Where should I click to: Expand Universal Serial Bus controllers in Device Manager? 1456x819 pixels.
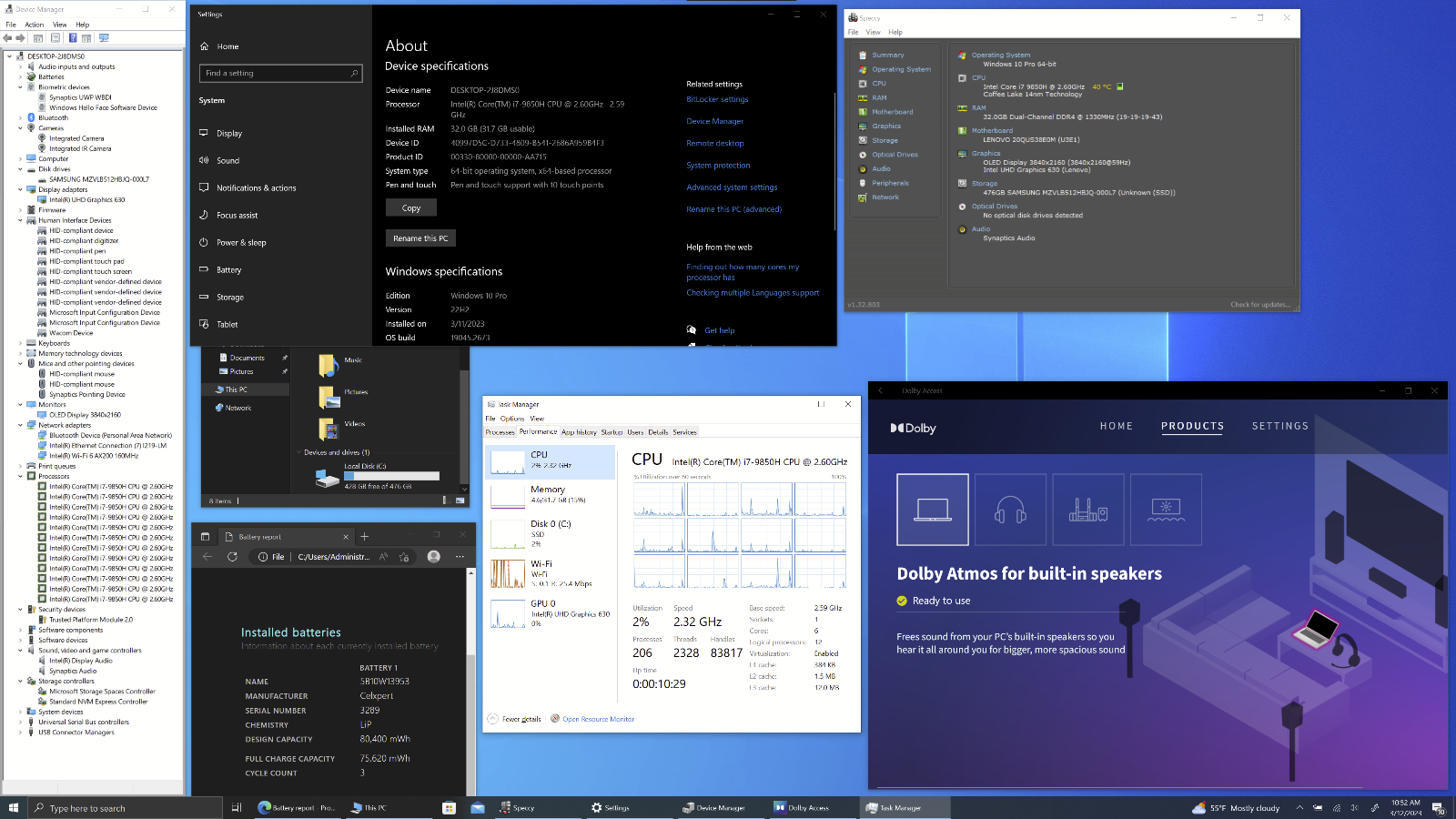[x=21, y=723]
